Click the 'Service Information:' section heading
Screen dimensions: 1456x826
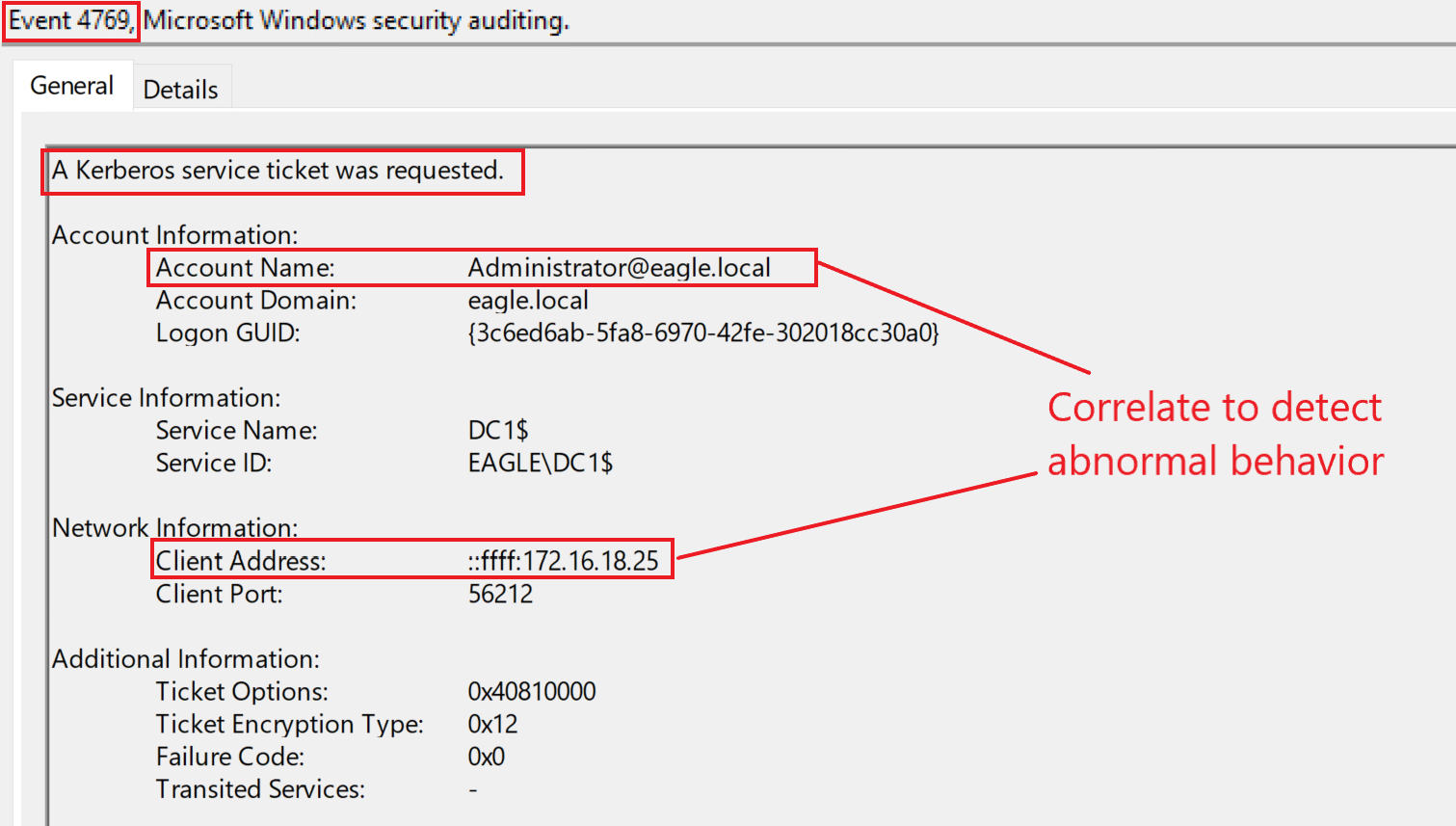point(166,398)
